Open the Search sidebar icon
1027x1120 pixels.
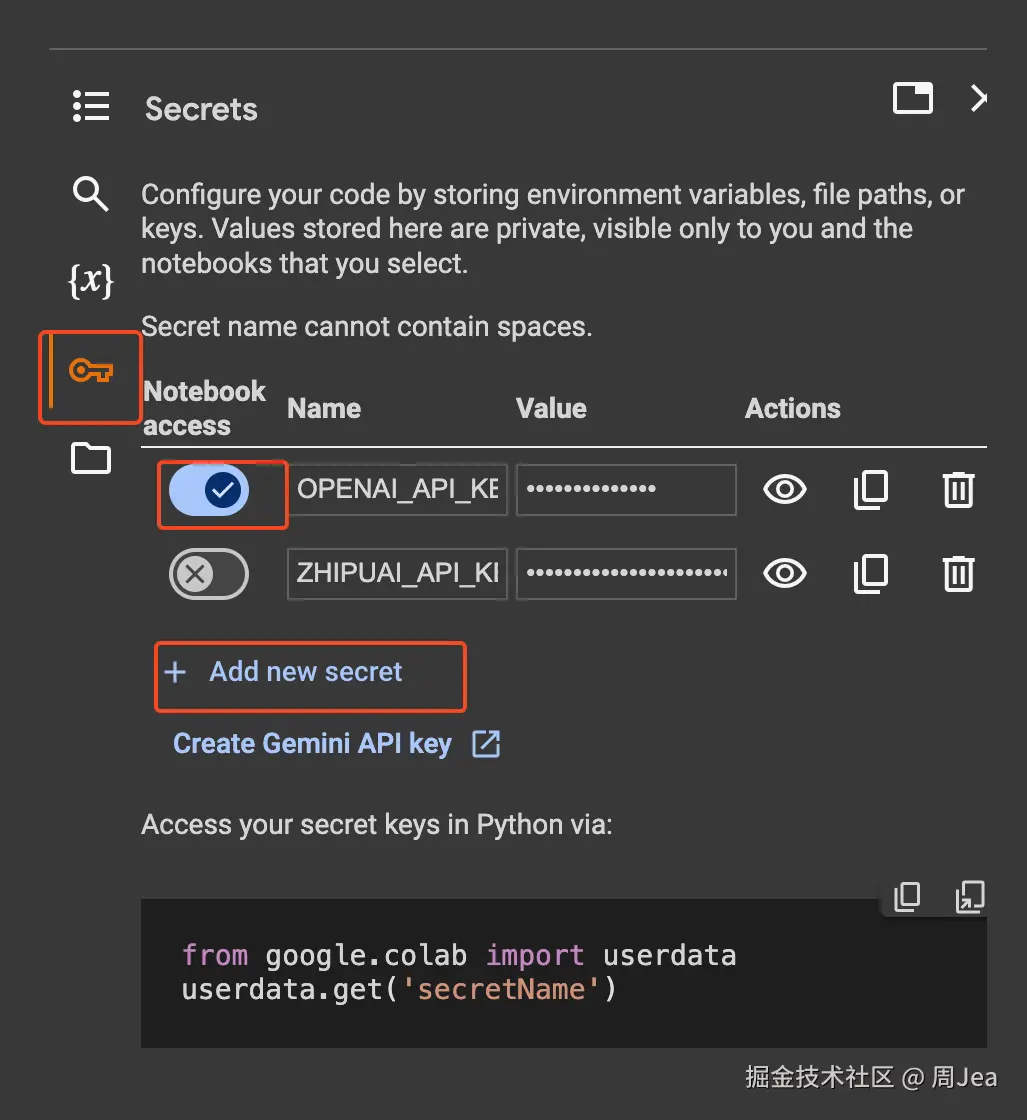(91, 194)
